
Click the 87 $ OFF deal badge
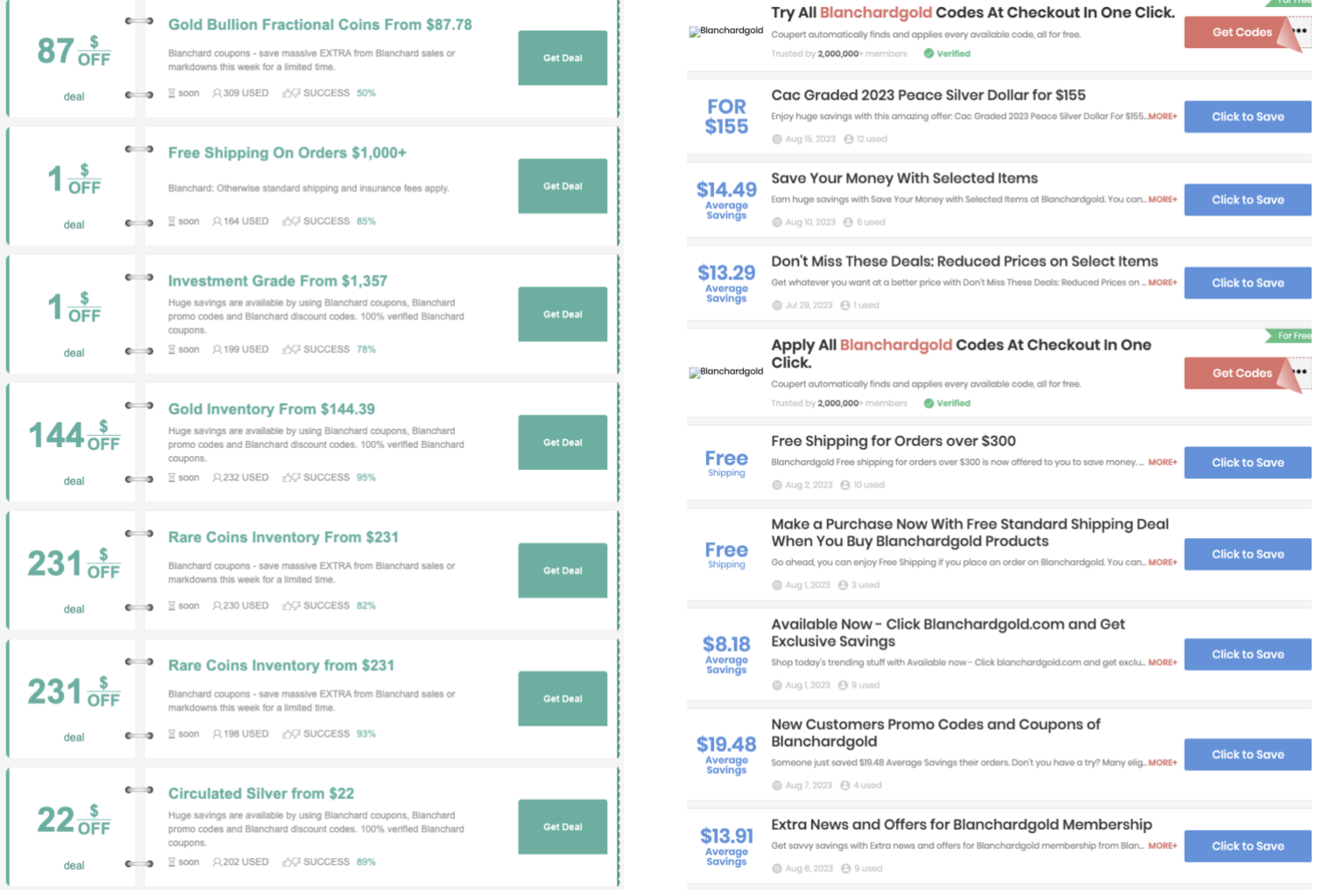74,51
